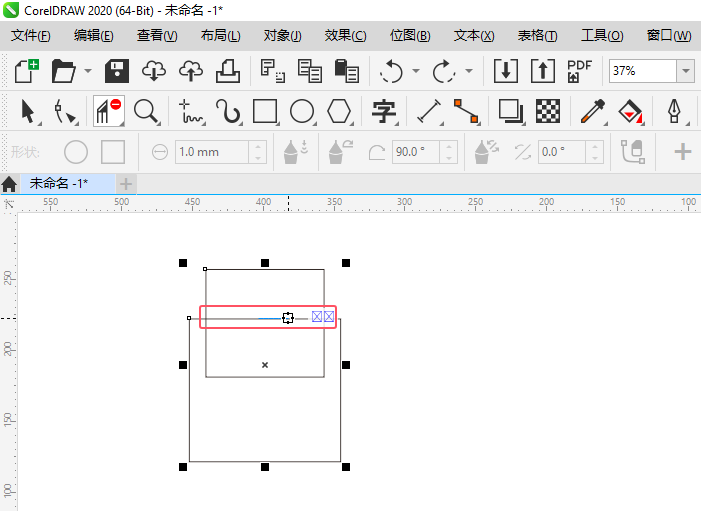Open the 编辑(E) menu

93,35
